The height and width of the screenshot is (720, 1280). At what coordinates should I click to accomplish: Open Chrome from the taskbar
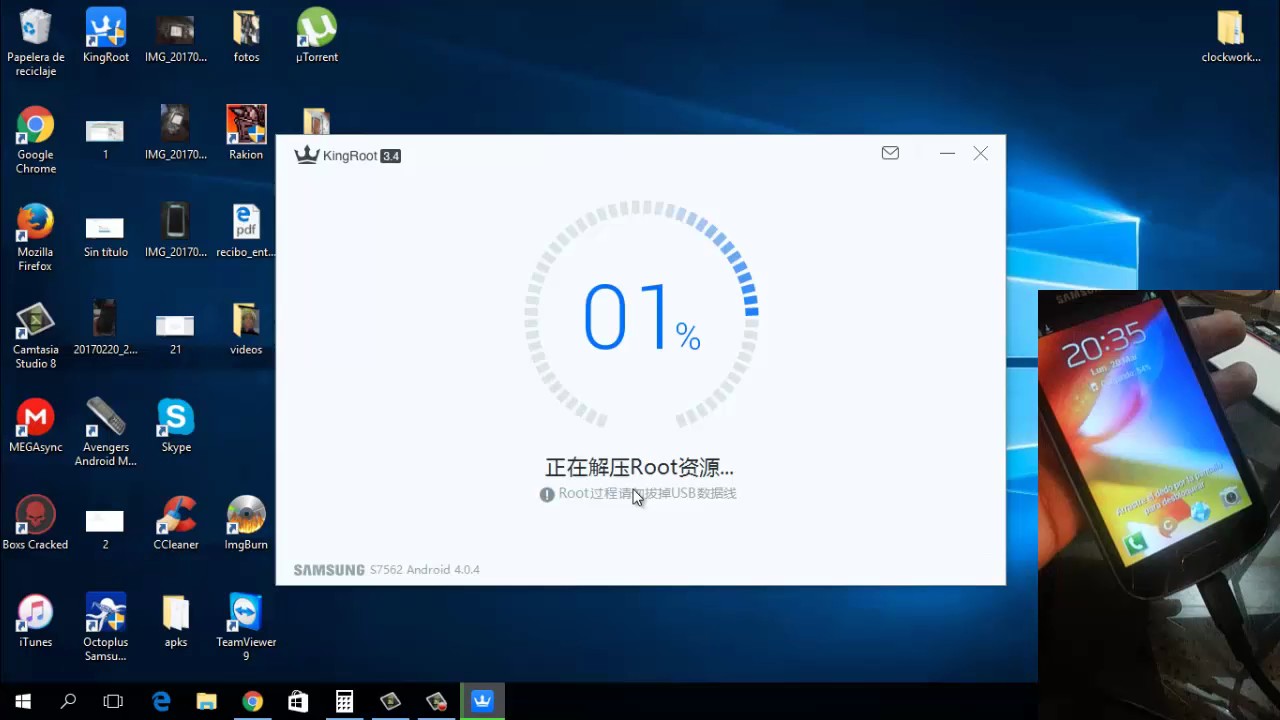tap(252, 702)
